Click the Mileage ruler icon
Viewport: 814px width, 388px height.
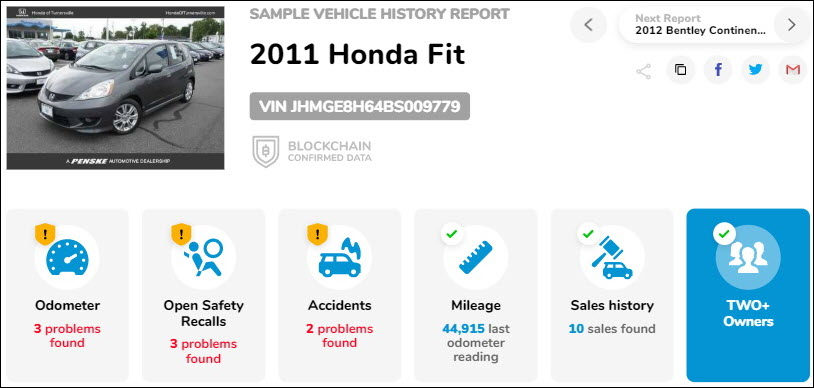476,257
